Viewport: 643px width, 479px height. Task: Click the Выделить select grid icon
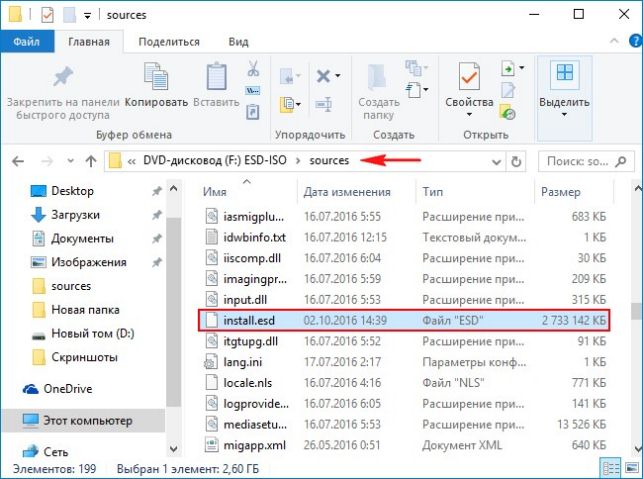[x=565, y=73]
